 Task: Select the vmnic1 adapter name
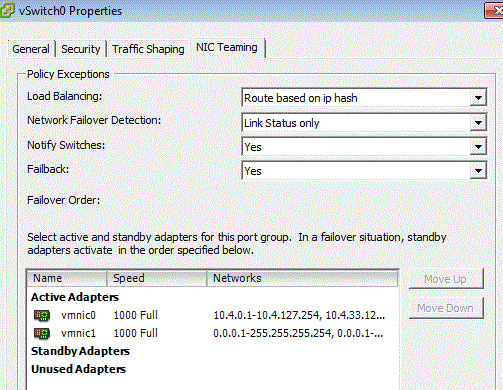(x=78, y=333)
